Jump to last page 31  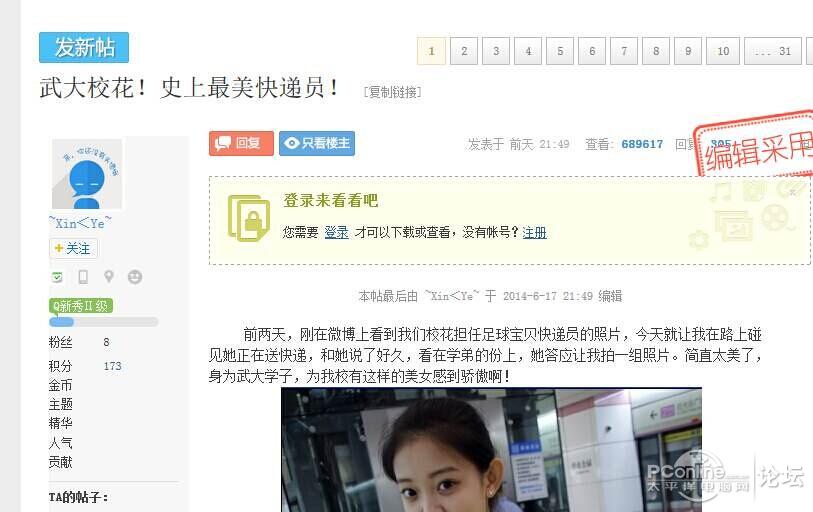pyautogui.click(x=773, y=51)
